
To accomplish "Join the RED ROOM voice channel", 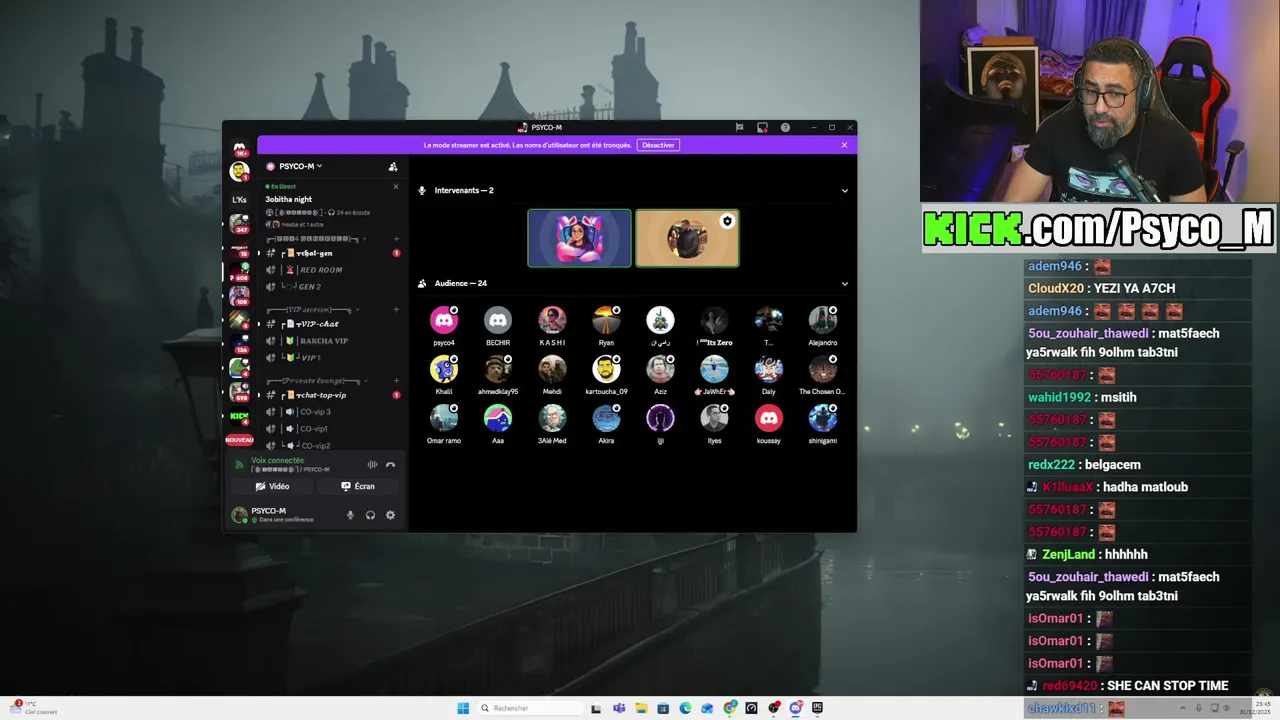I will (x=333, y=270).
